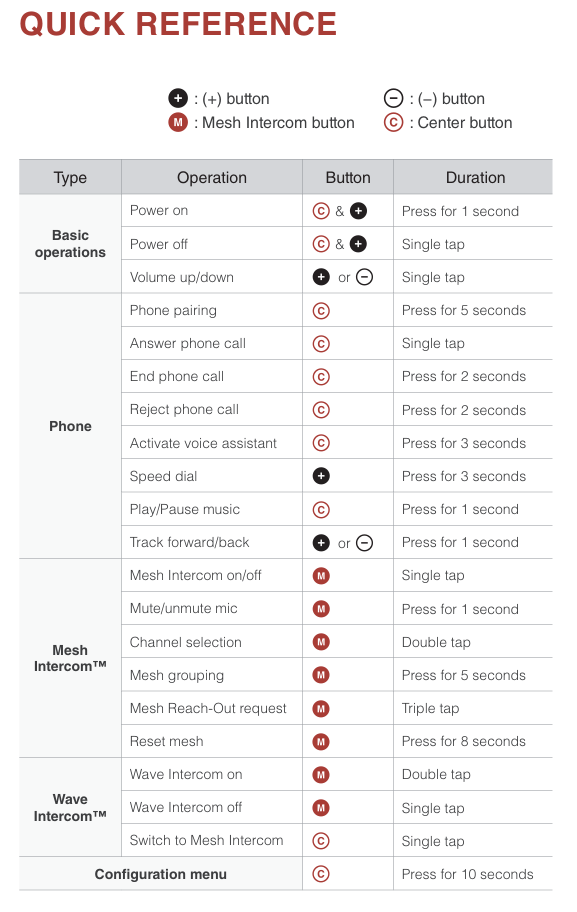The height and width of the screenshot is (912, 577).
Task: Select the Operation column header
Action: coord(212,177)
